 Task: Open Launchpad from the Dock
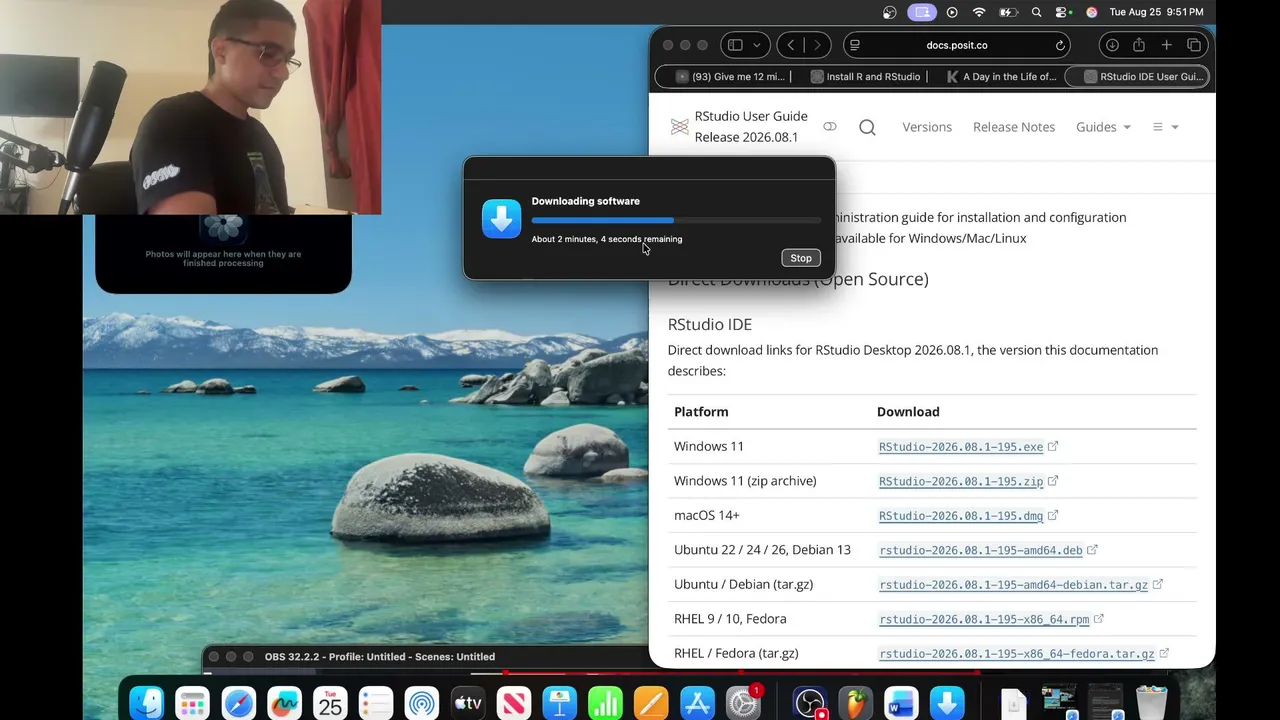tap(192, 703)
